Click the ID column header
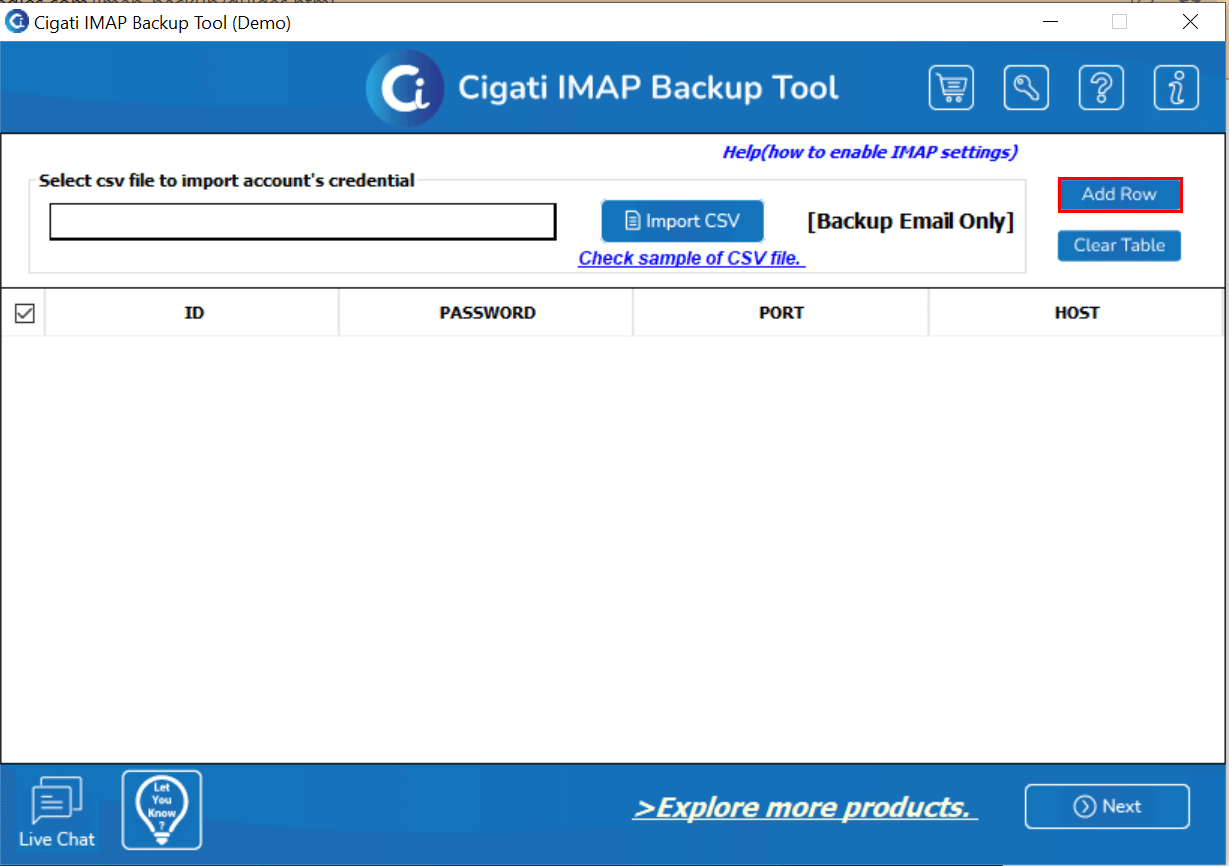This screenshot has width=1229, height=866. click(x=193, y=313)
